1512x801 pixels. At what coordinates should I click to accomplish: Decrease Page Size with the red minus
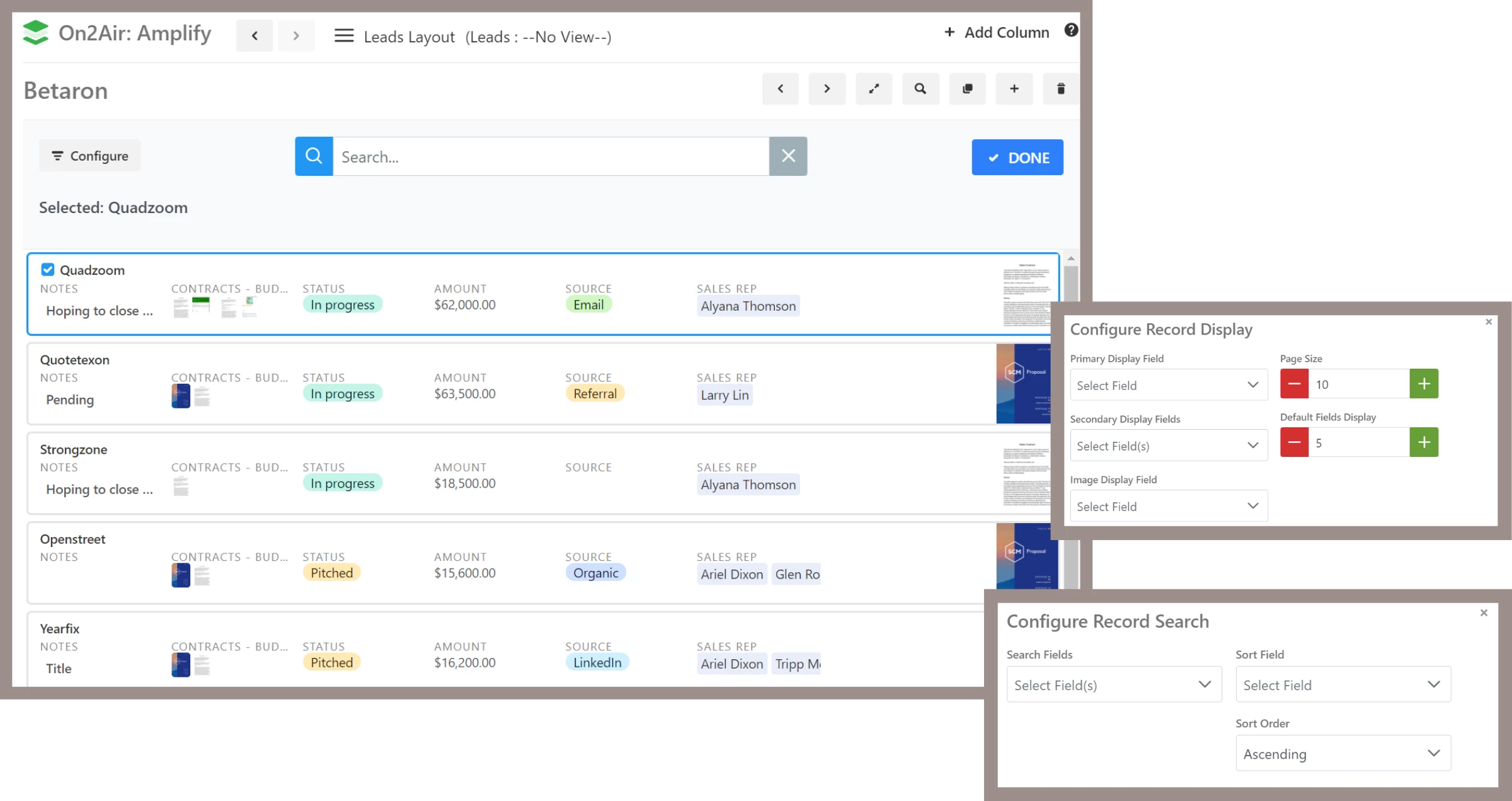pos(1294,384)
